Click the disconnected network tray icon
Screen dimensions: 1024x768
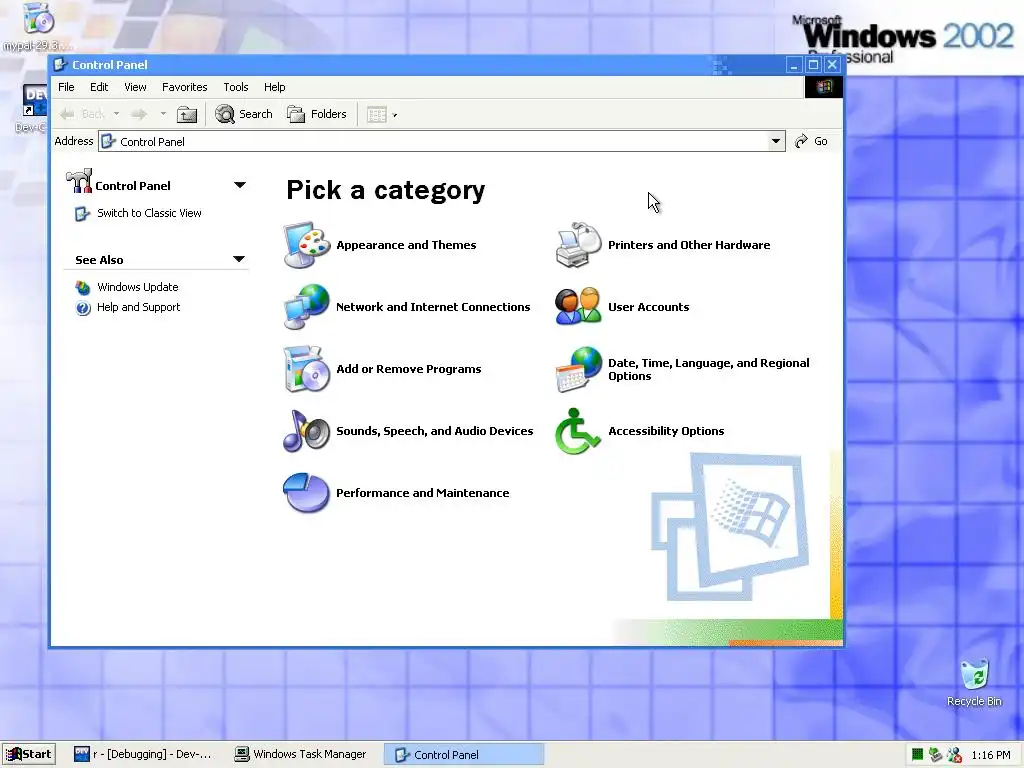coord(954,755)
